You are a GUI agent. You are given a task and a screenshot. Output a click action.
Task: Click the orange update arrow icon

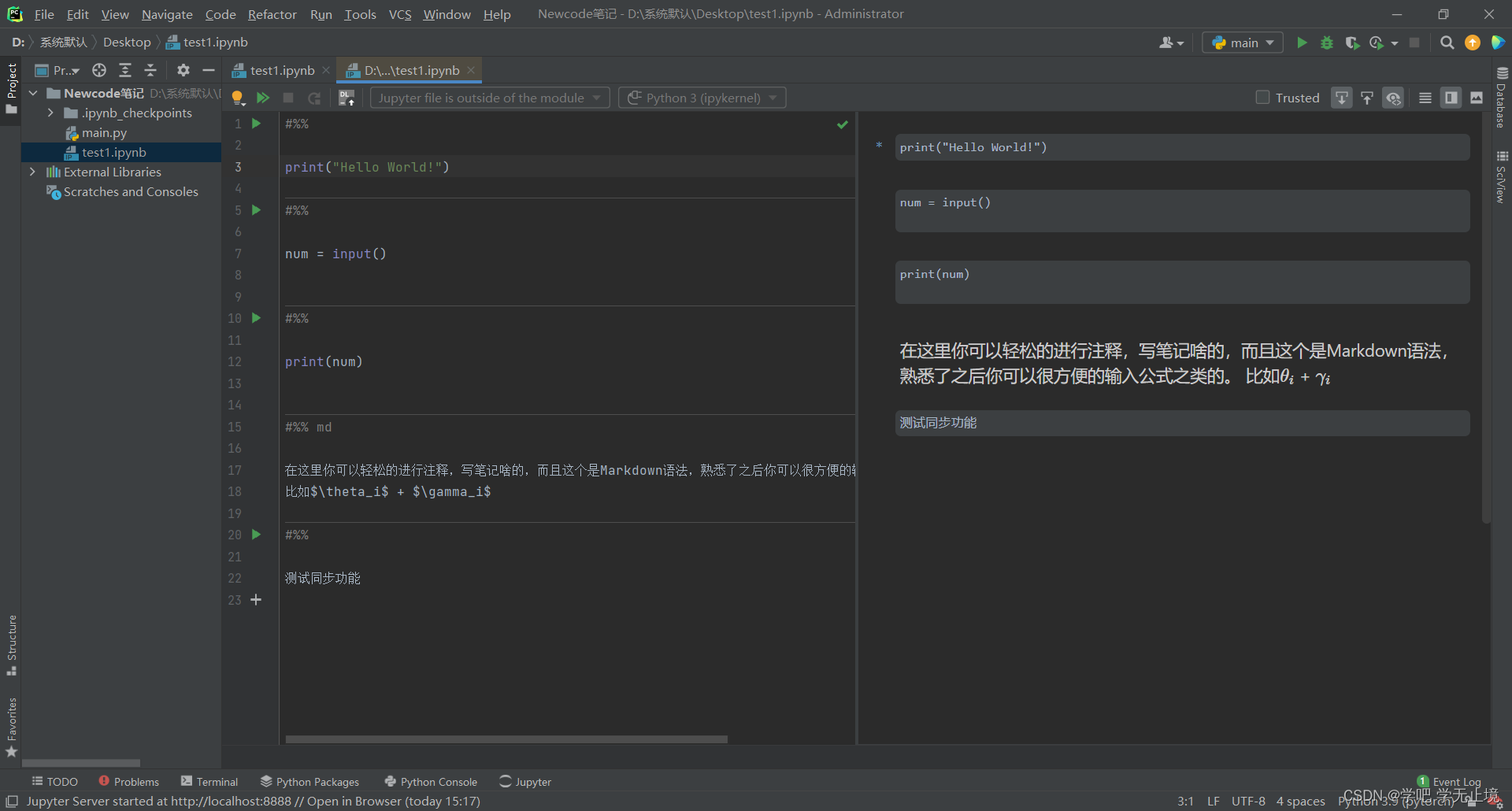click(x=1472, y=43)
